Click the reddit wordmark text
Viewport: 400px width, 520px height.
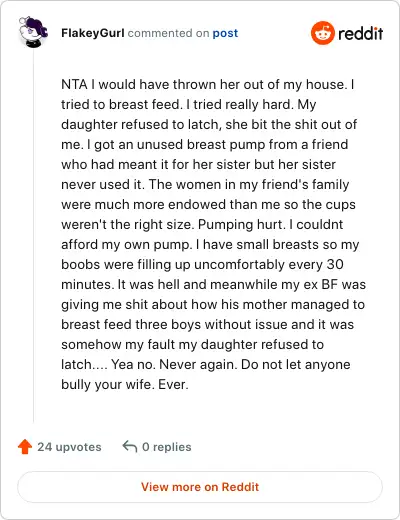click(x=361, y=34)
